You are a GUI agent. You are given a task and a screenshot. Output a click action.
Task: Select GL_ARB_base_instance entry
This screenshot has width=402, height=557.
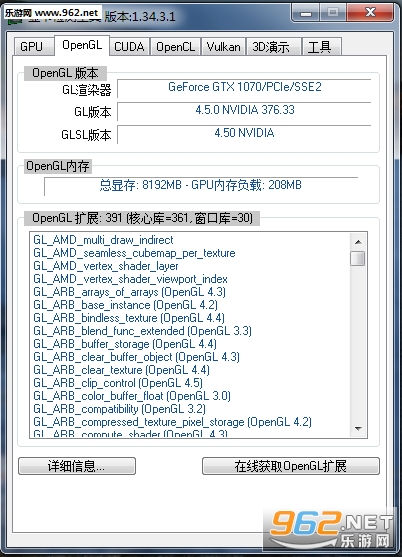tap(125, 305)
